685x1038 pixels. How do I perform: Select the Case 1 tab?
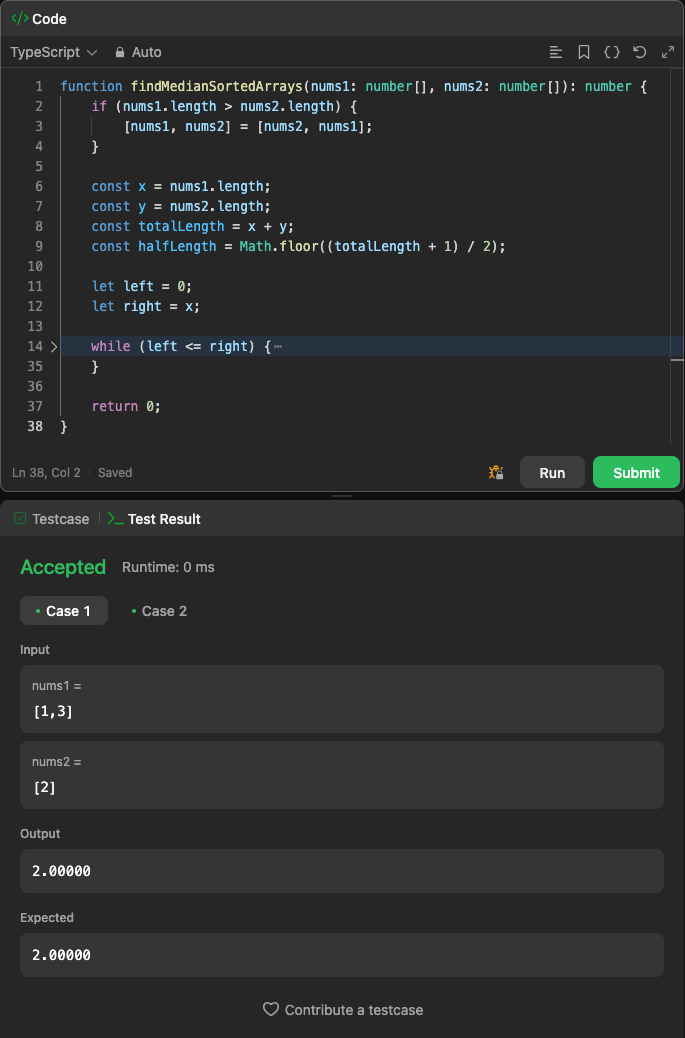(64, 611)
